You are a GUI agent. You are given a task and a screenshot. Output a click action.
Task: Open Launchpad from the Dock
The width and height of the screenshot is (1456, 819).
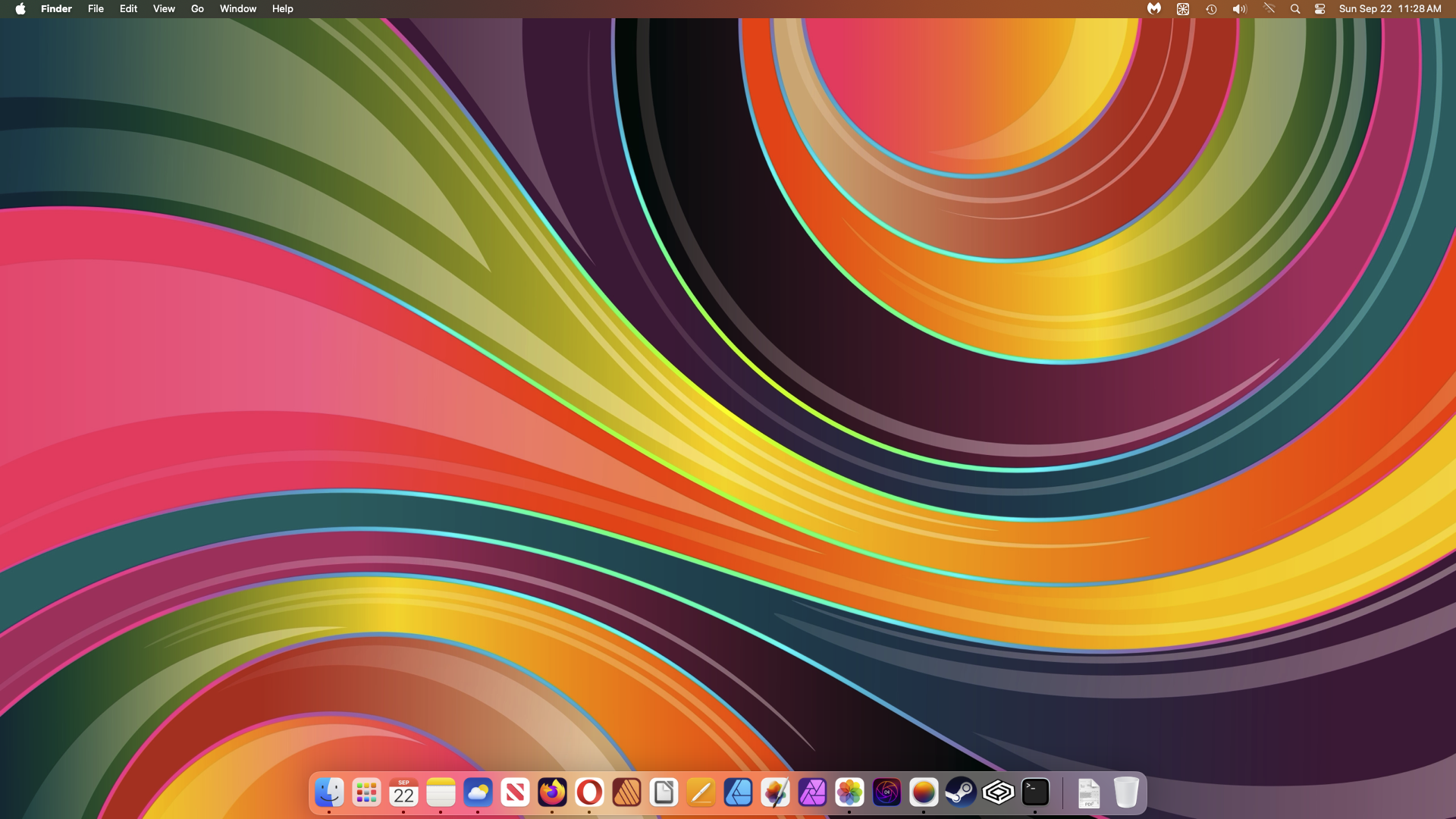click(366, 792)
